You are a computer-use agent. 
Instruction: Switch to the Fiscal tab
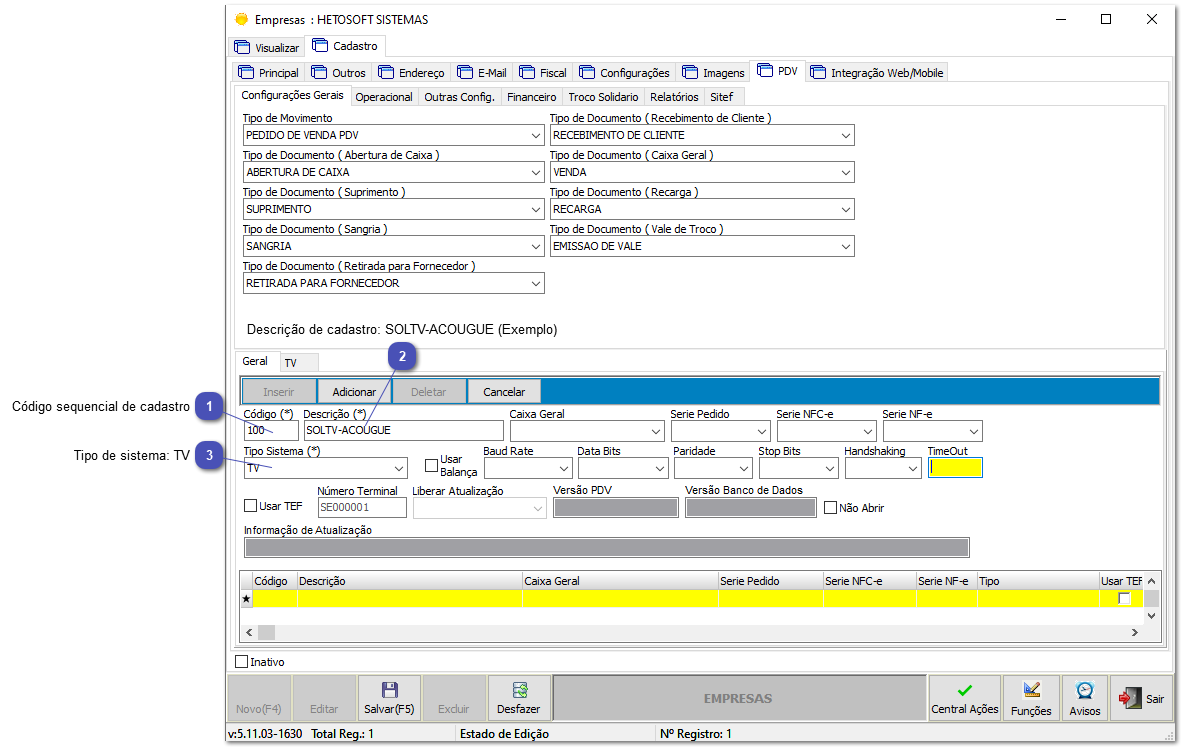(x=542, y=71)
